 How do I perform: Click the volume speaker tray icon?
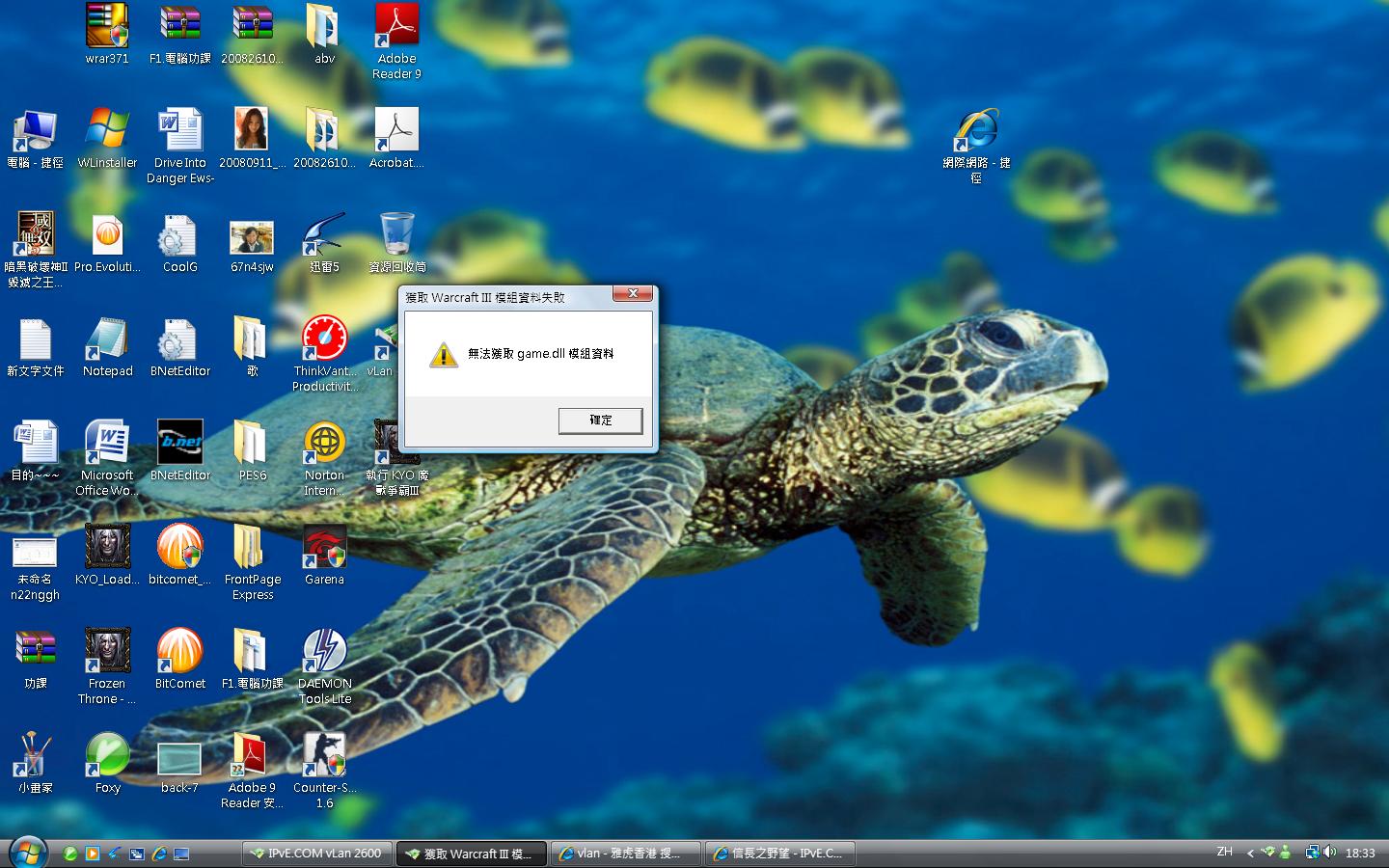(x=1330, y=852)
